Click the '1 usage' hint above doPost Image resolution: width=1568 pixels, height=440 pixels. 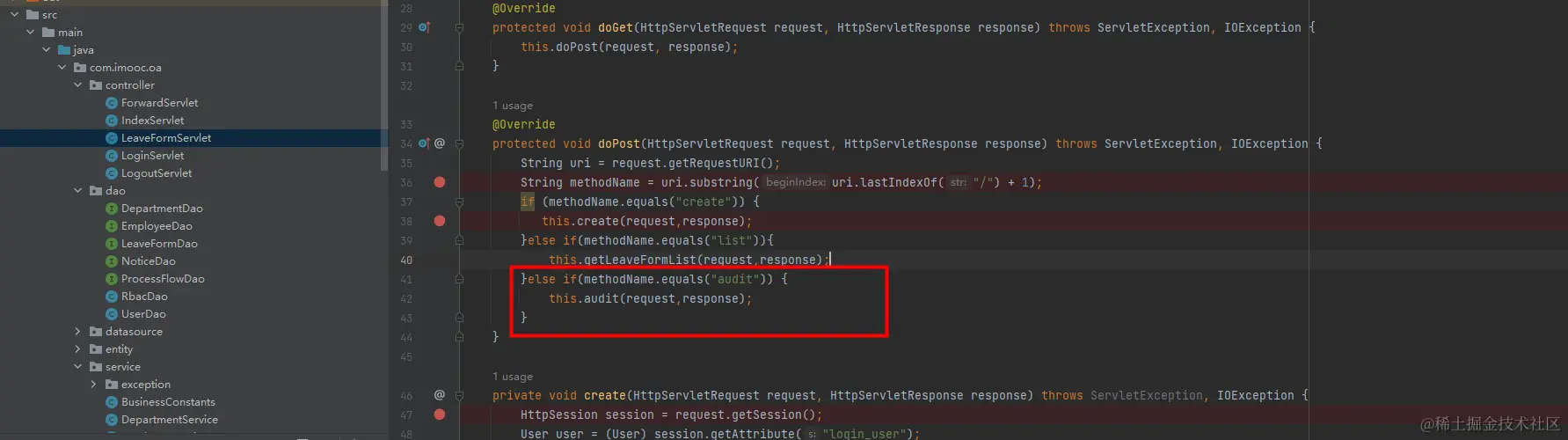pyautogui.click(x=513, y=106)
